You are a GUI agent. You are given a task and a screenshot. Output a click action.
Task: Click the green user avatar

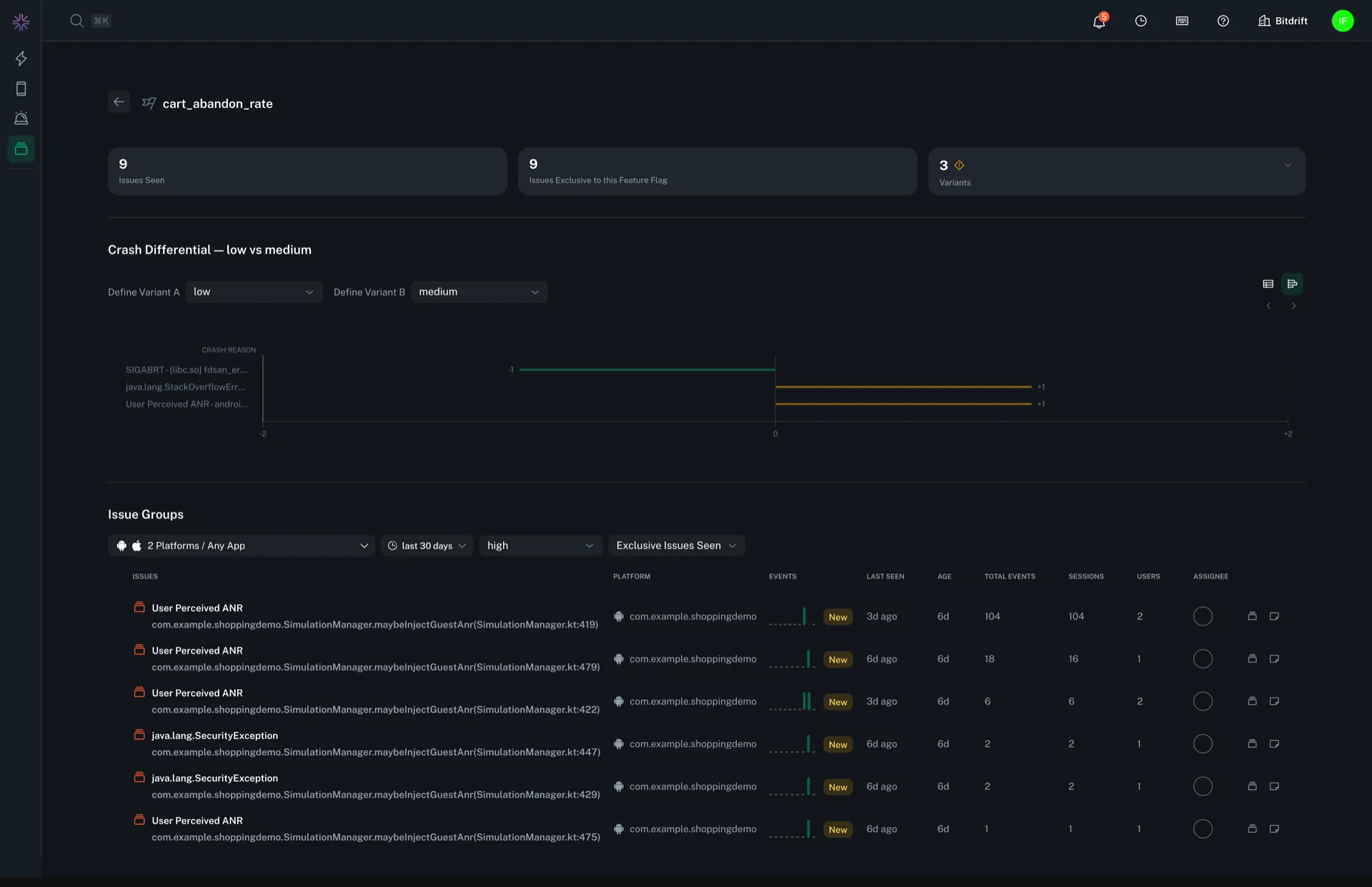coord(1342,21)
